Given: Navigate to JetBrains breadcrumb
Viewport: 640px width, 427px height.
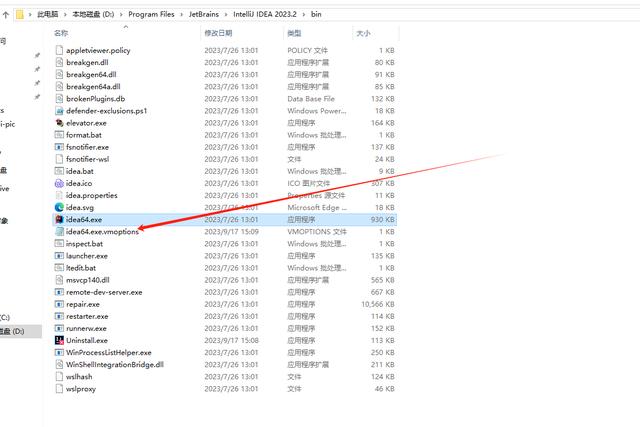Looking at the screenshot, I should [x=204, y=14].
